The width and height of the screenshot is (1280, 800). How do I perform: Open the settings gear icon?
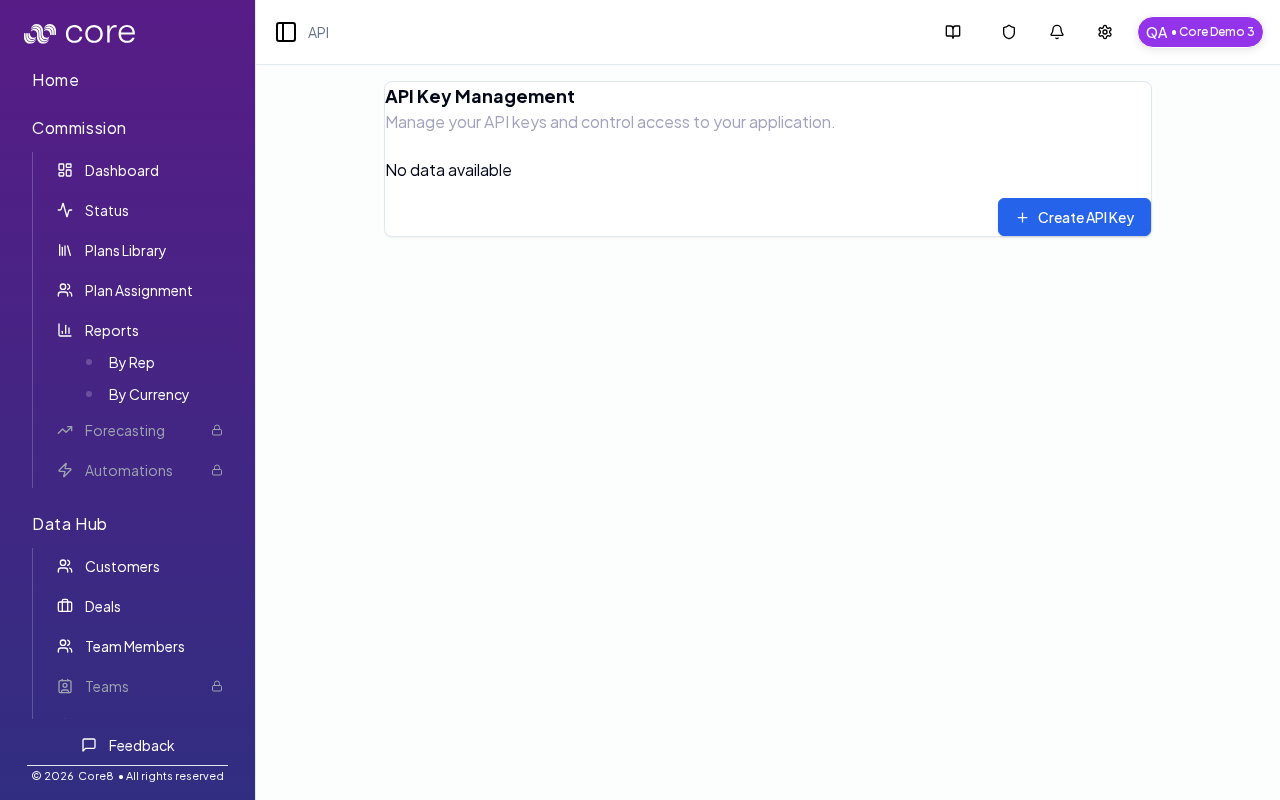point(1105,32)
